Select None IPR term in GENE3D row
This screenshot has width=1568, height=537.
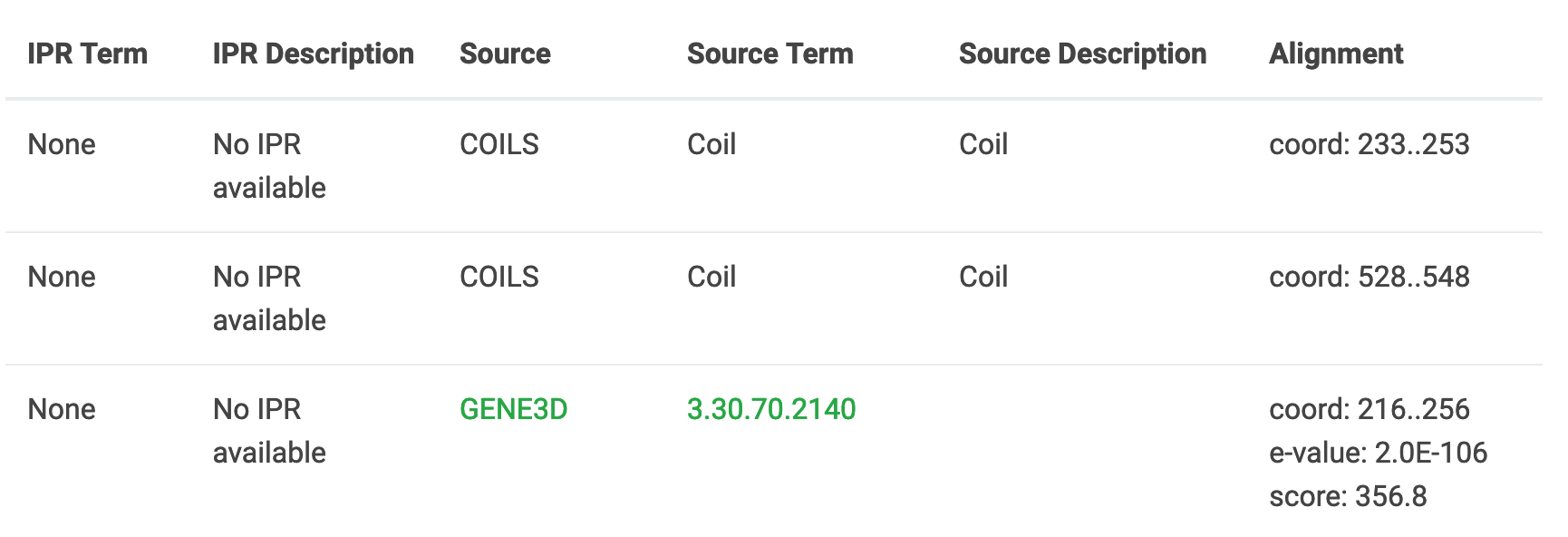[62, 409]
